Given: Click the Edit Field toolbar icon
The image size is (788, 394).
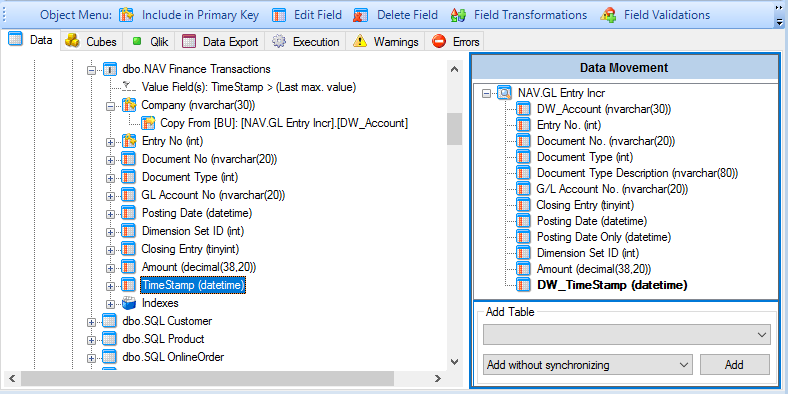Looking at the screenshot, I should coord(279,15).
